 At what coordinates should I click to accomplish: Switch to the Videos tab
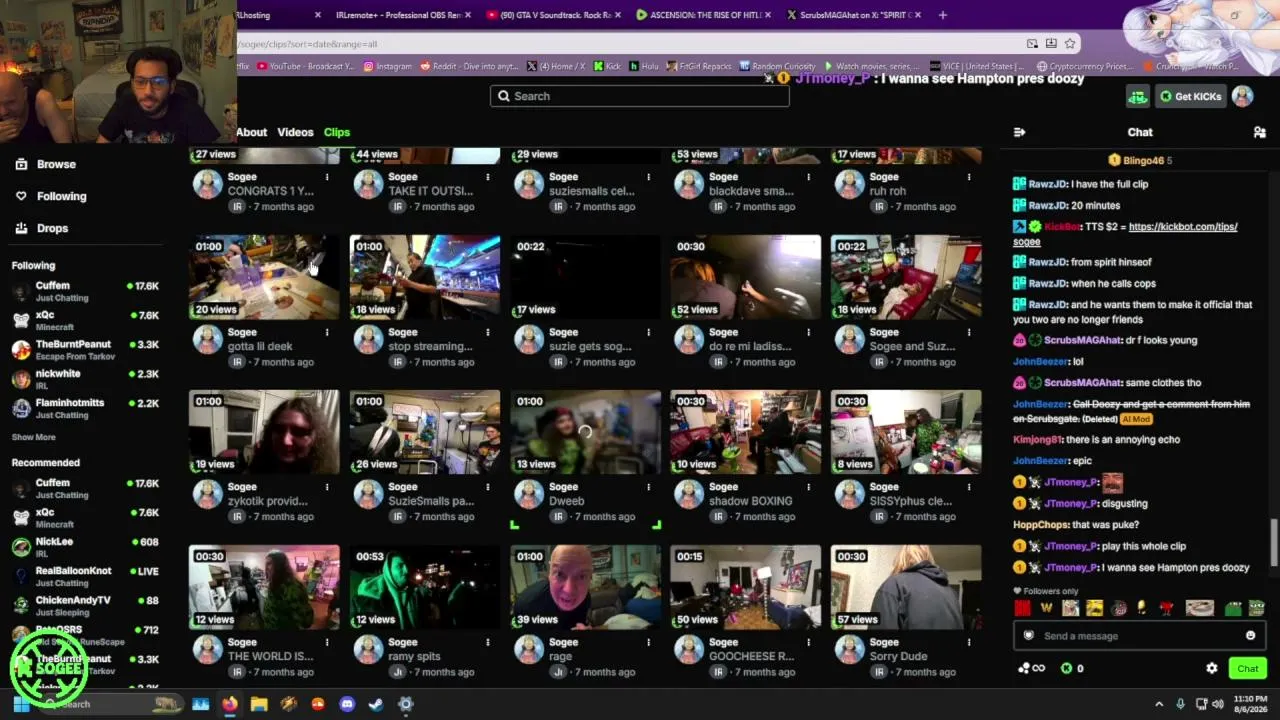pyautogui.click(x=295, y=132)
